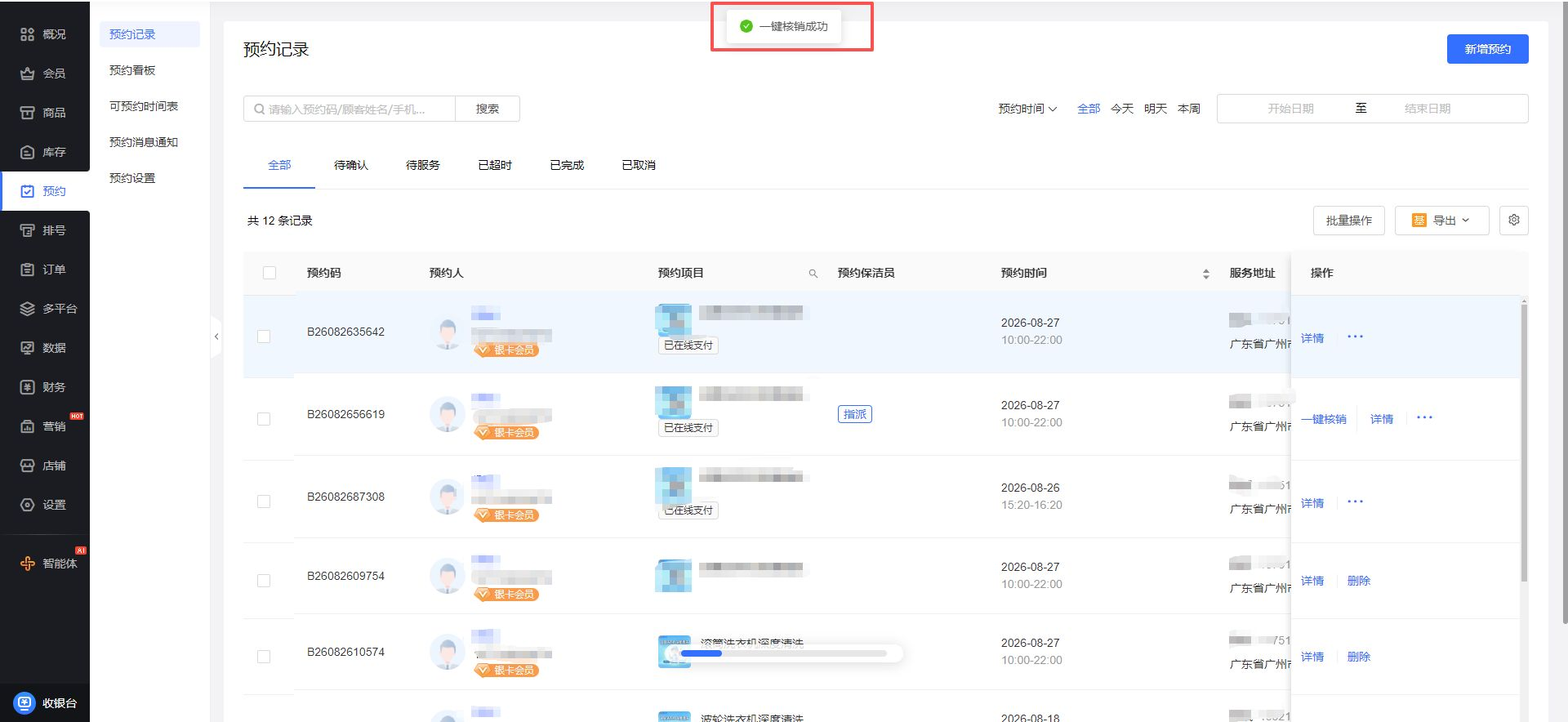Open the 智能体 AI agent icon
This screenshot has height=722, width=1568.
pos(27,564)
